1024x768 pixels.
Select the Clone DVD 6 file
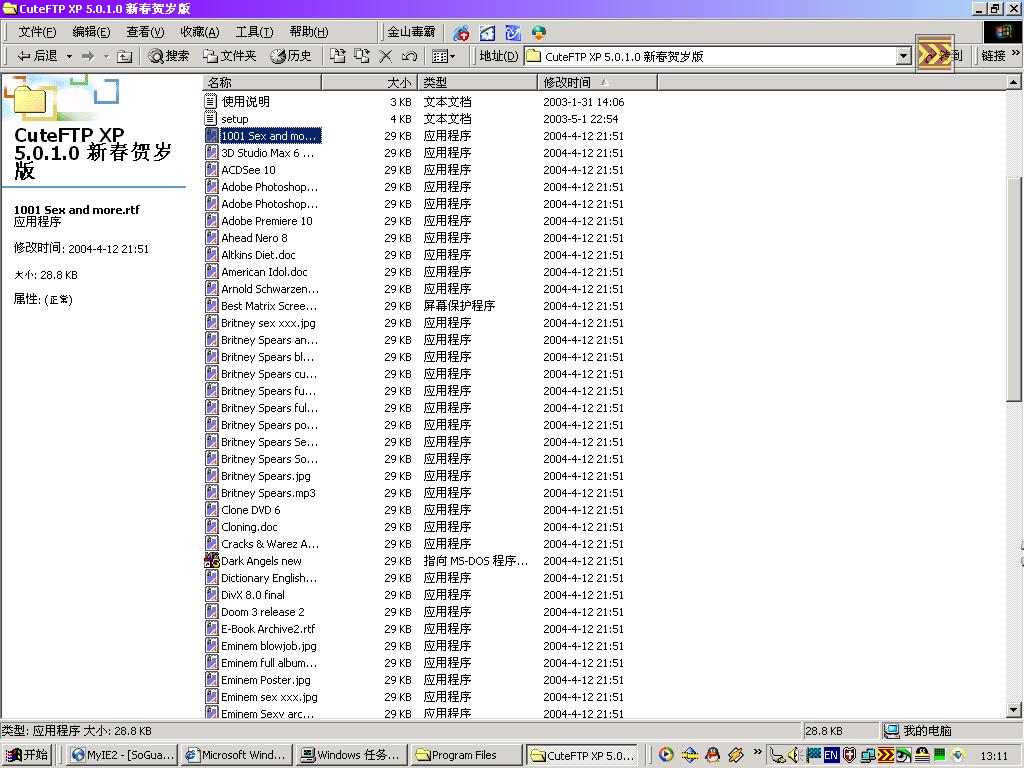(250, 510)
